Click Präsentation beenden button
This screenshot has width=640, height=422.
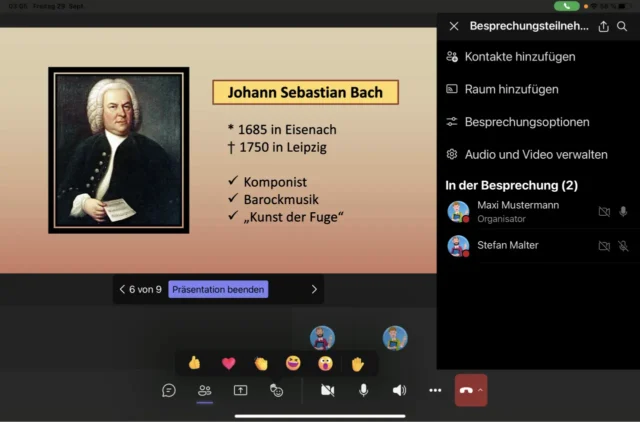(218, 289)
